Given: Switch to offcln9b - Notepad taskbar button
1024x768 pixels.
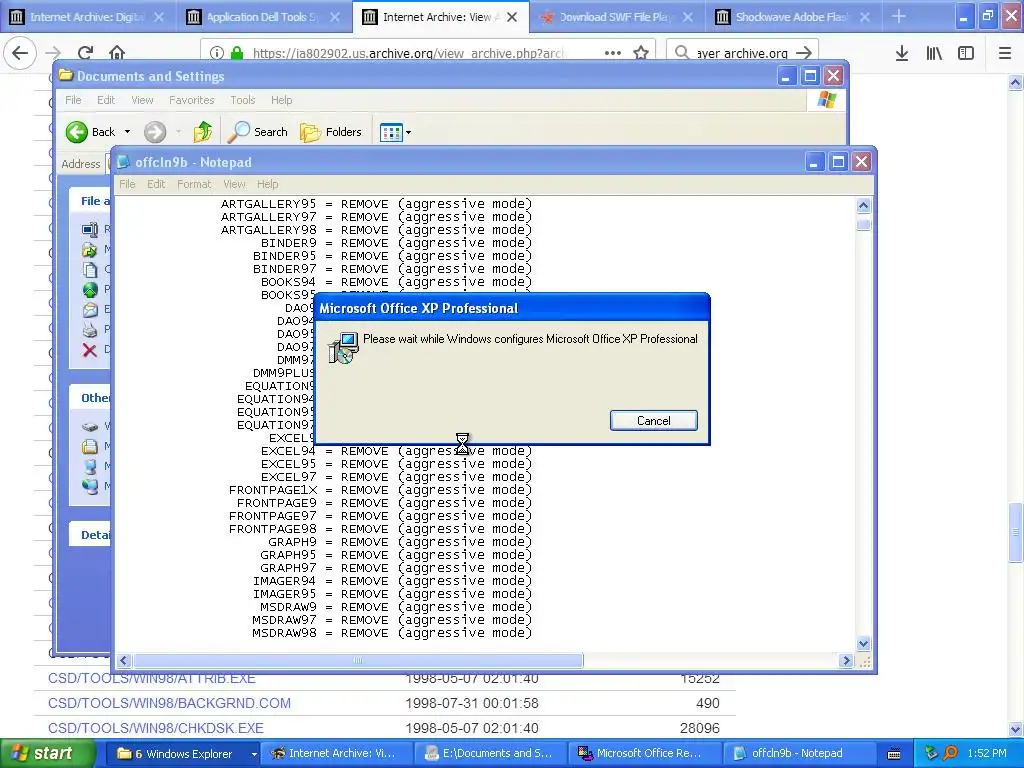Looking at the screenshot, I should coord(799,754).
